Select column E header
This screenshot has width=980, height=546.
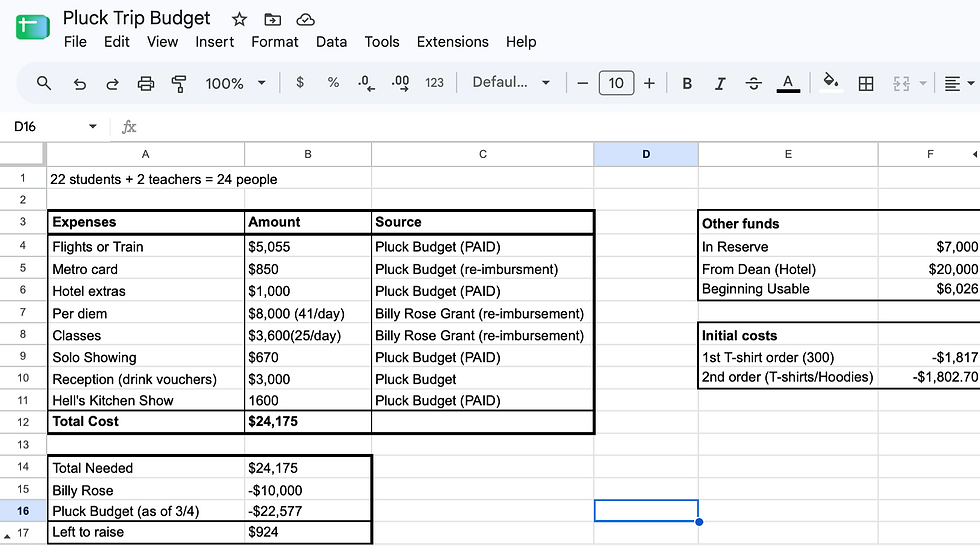(x=788, y=154)
